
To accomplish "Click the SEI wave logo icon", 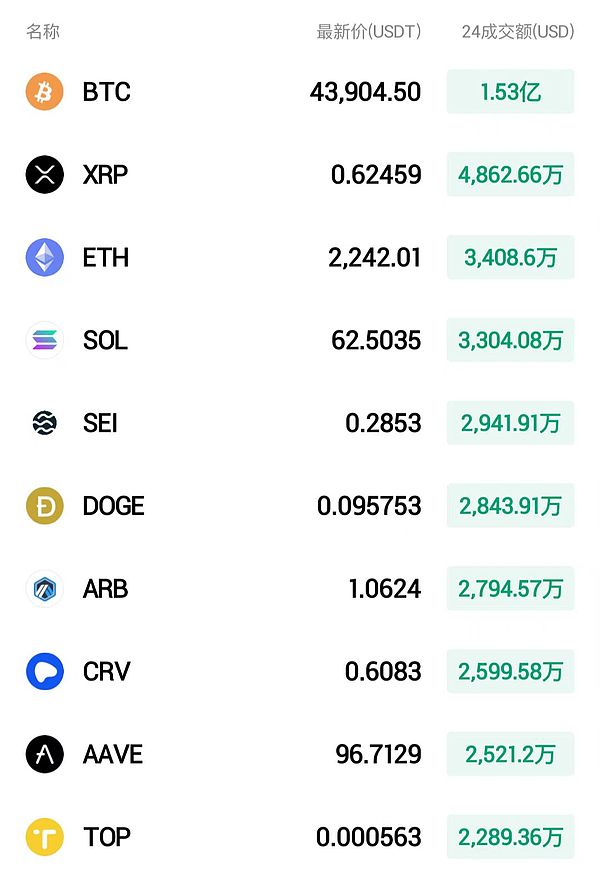I will point(44,423).
